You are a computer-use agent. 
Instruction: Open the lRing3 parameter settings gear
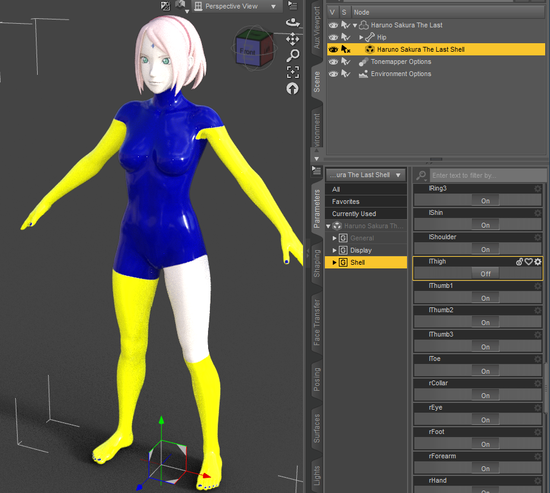click(538, 189)
